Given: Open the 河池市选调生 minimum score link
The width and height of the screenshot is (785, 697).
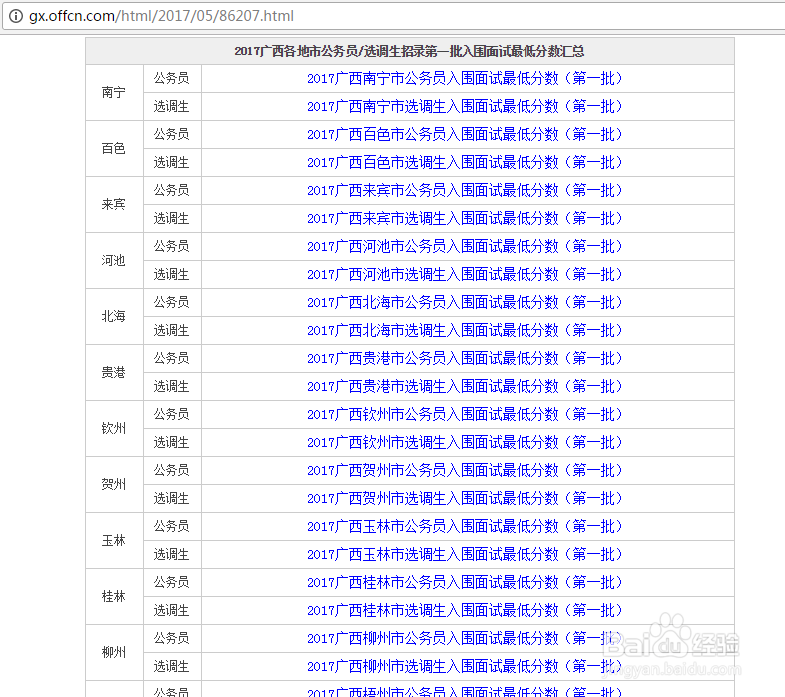Looking at the screenshot, I should pos(465,275).
